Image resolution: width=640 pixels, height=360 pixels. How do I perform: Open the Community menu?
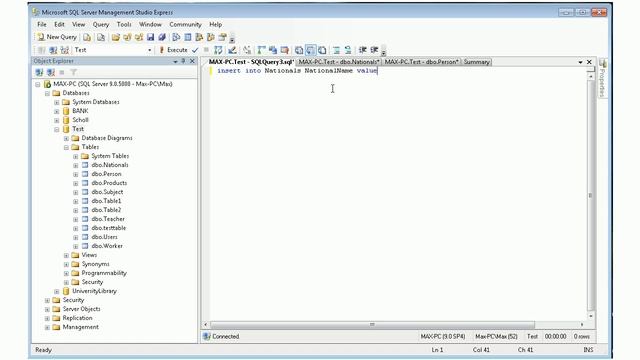coord(185,24)
